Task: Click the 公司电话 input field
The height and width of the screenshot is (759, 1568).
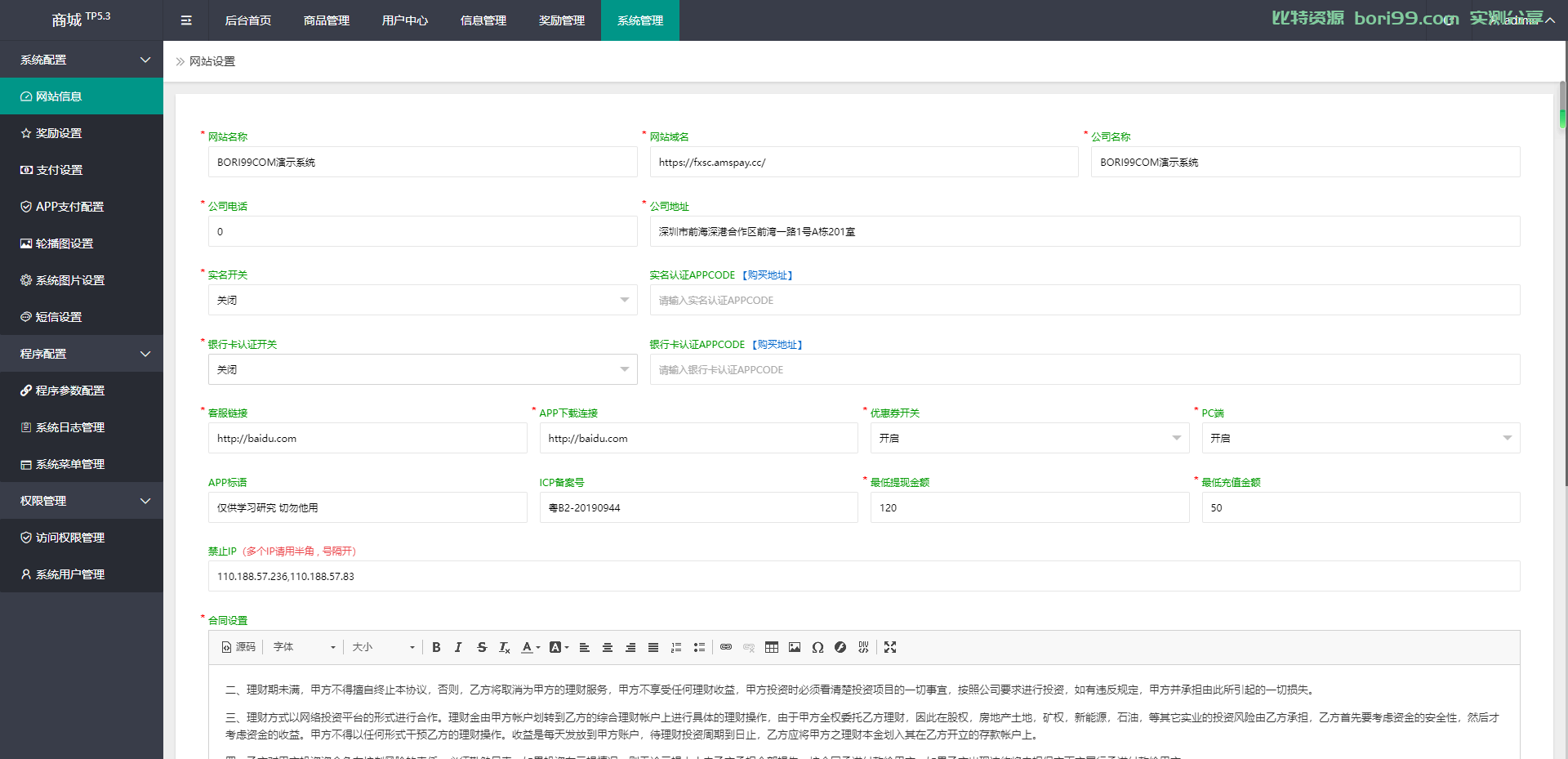Action: [422, 231]
